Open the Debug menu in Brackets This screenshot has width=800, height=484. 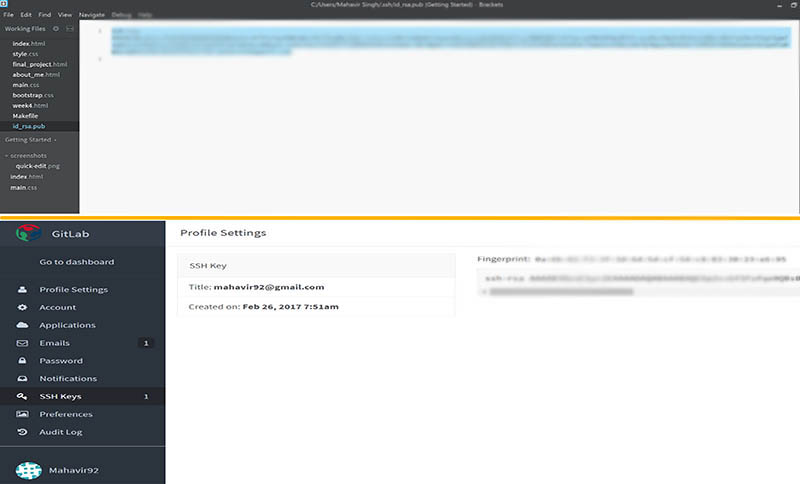[x=121, y=15]
